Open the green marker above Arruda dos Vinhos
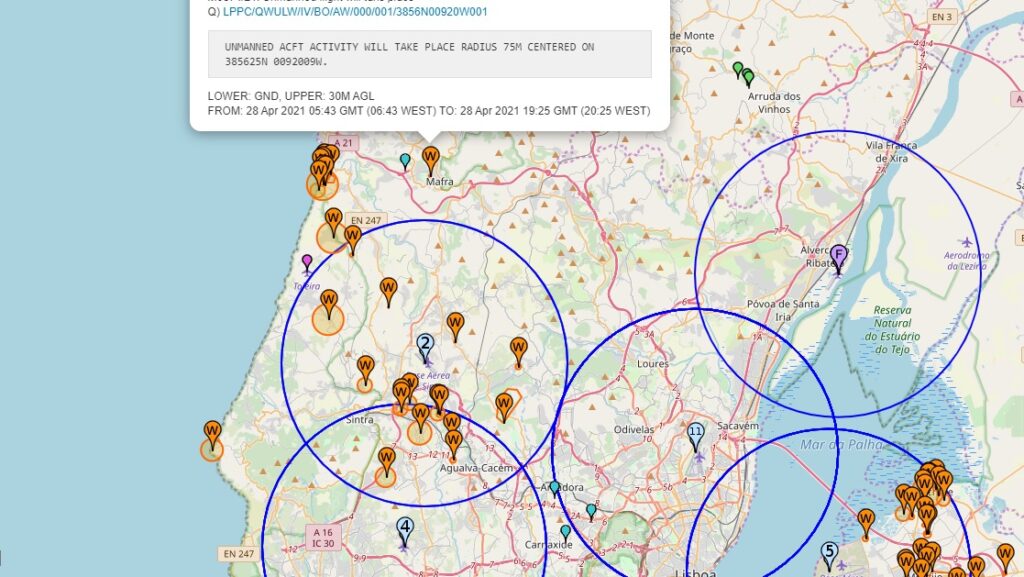Viewport: 1024px width, 577px height. point(738,69)
